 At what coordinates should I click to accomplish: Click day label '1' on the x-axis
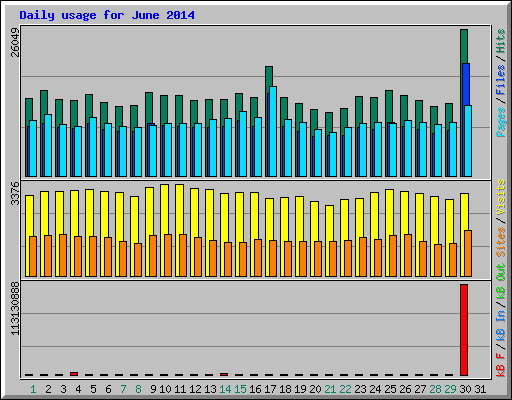33,389
